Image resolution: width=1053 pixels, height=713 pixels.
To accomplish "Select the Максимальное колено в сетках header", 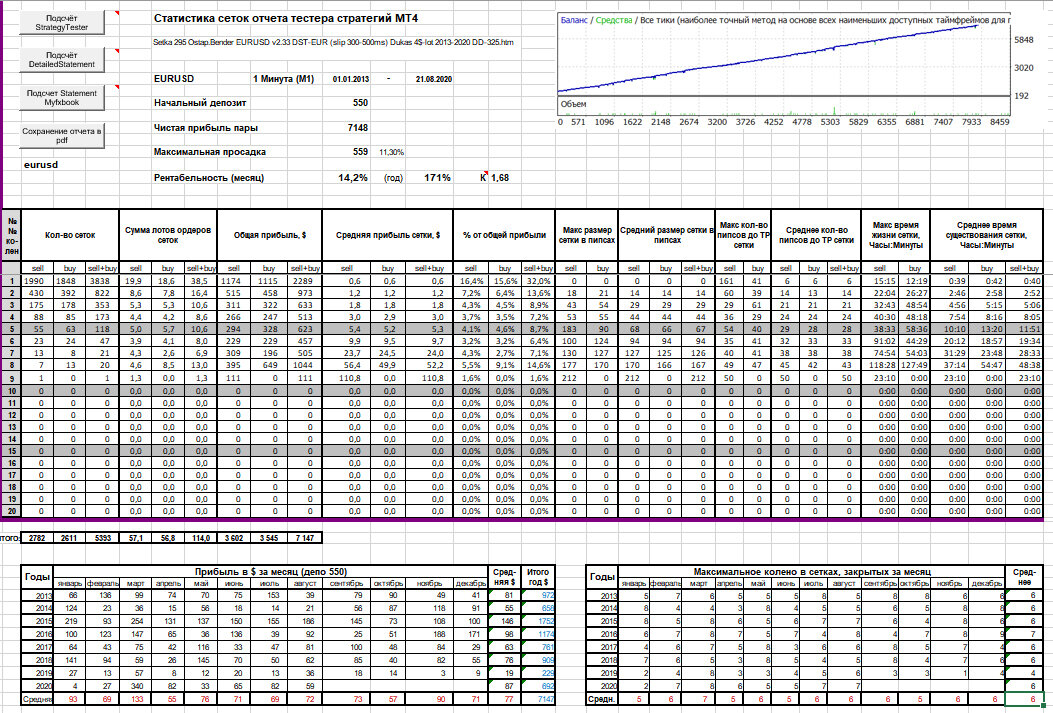I will (x=811, y=571).
